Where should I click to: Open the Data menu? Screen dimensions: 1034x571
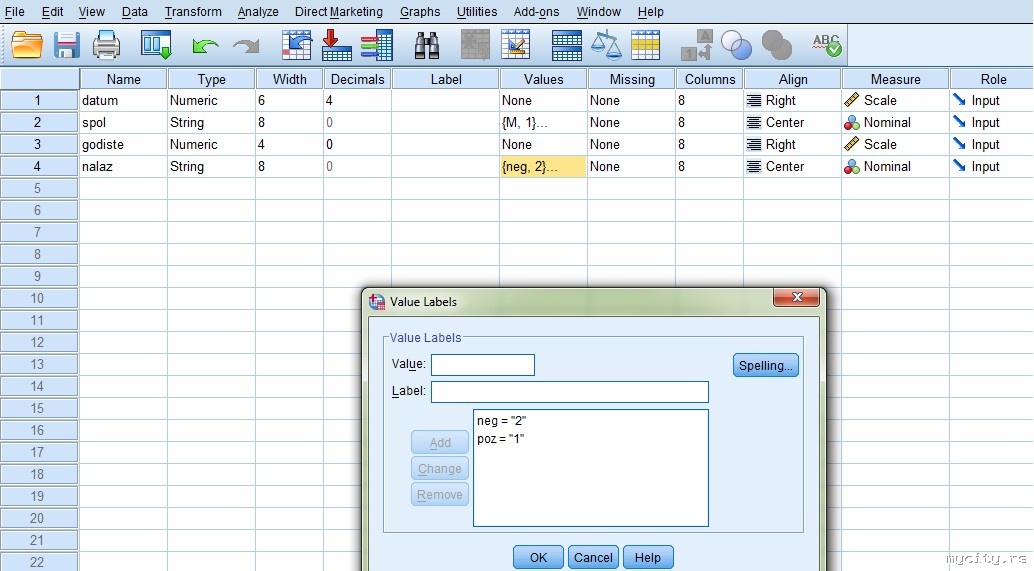(135, 12)
